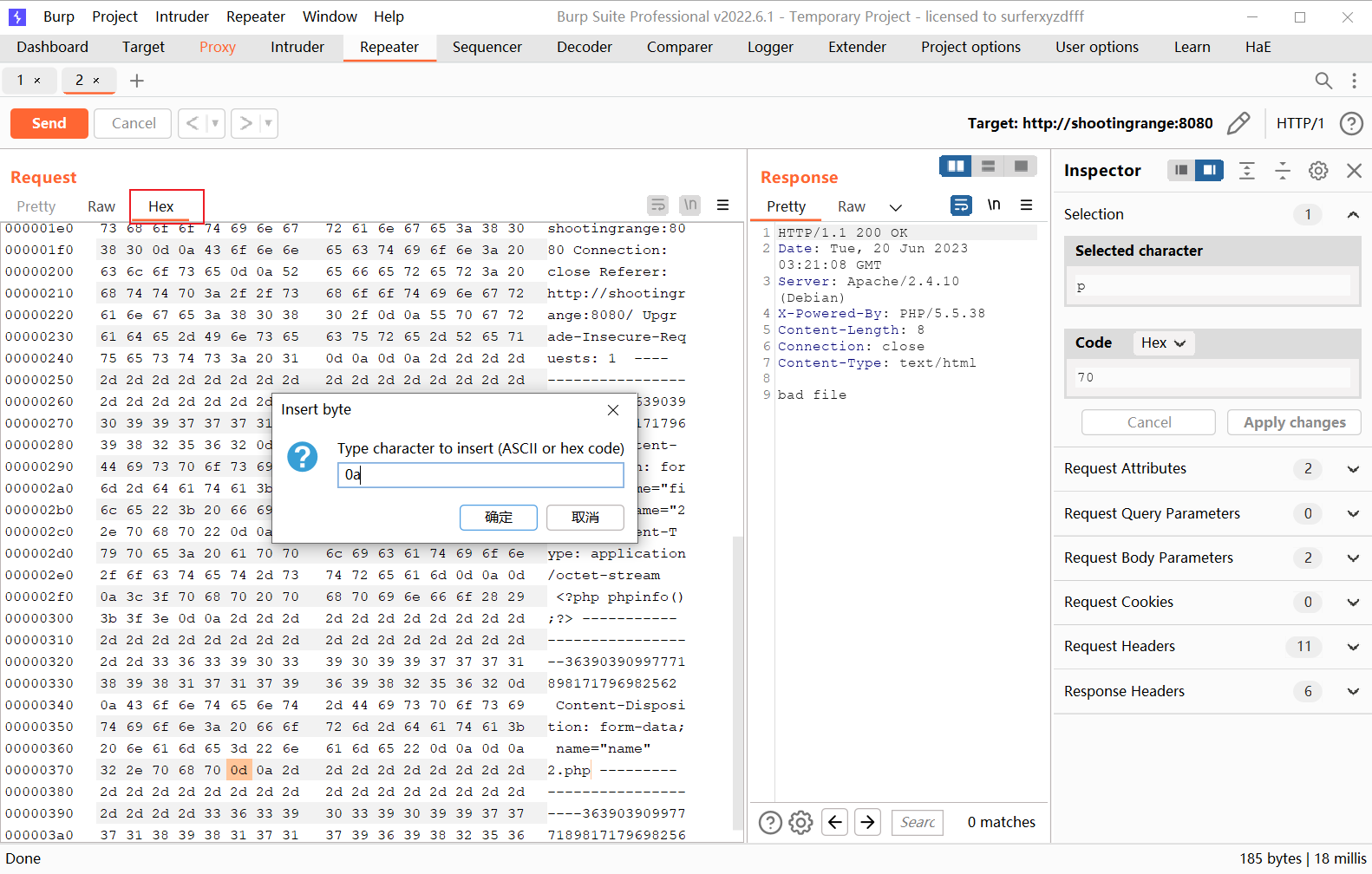Viewport: 1372px width, 874px height.
Task: Edit target with the pencil icon
Action: (1238, 123)
